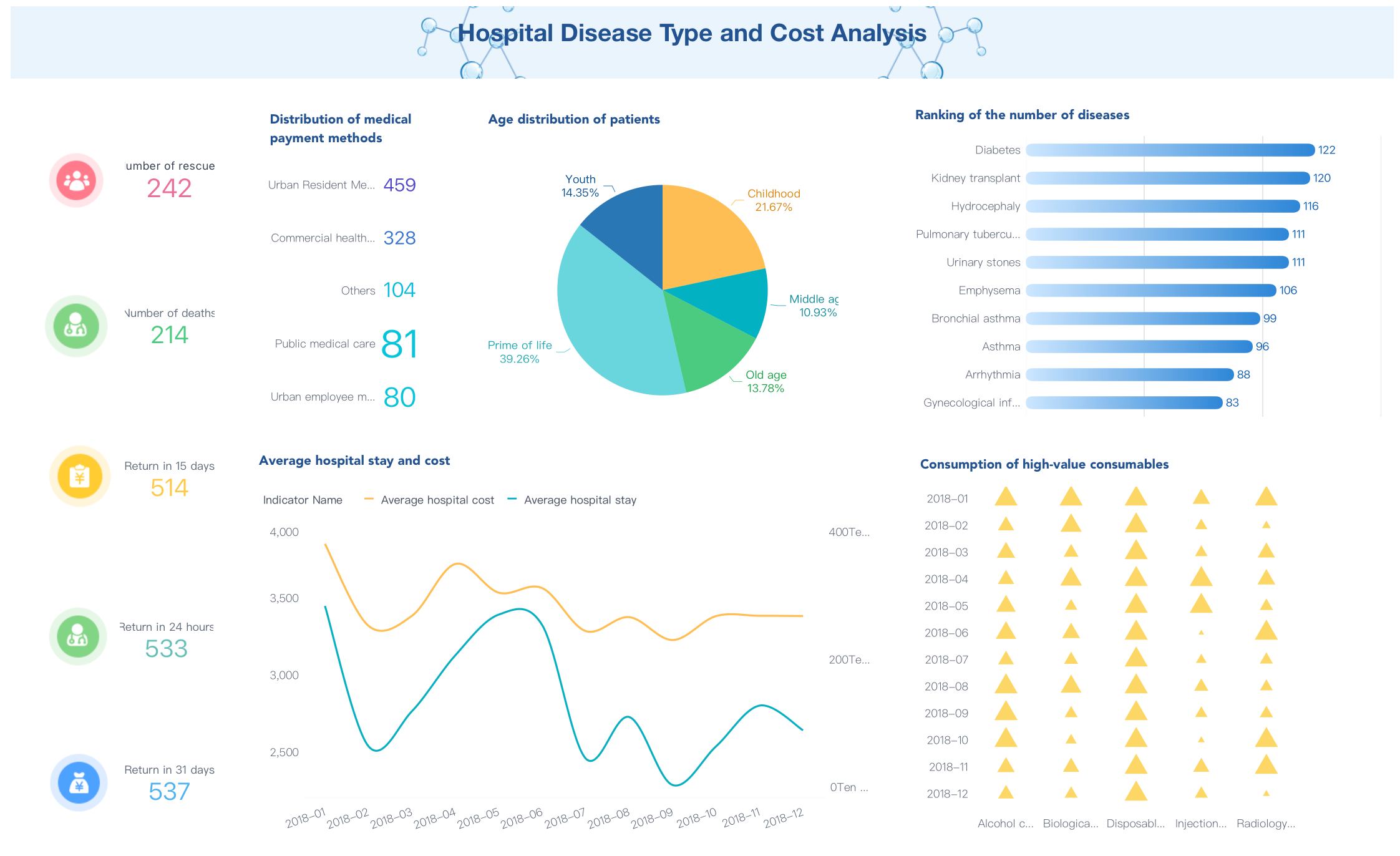Image resolution: width=1400 pixels, height=856 pixels.
Task: Click the 2018-01 Alcohol consumables triangle
Action: click(1006, 497)
